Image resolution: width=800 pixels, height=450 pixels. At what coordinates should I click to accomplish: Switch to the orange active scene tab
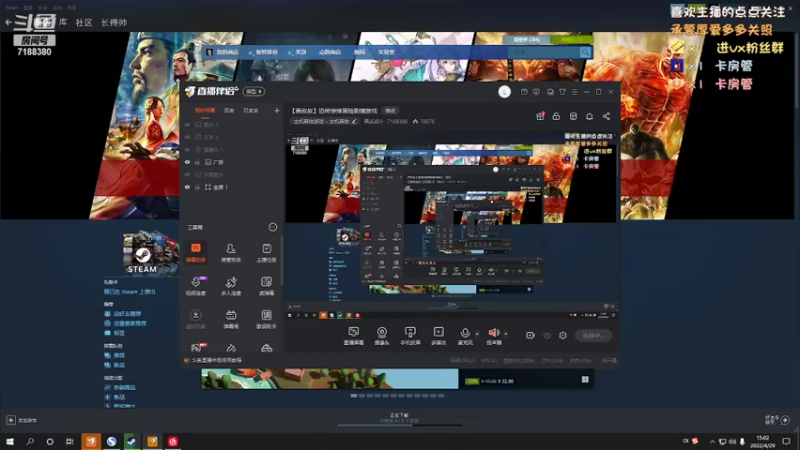click(x=205, y=110)
